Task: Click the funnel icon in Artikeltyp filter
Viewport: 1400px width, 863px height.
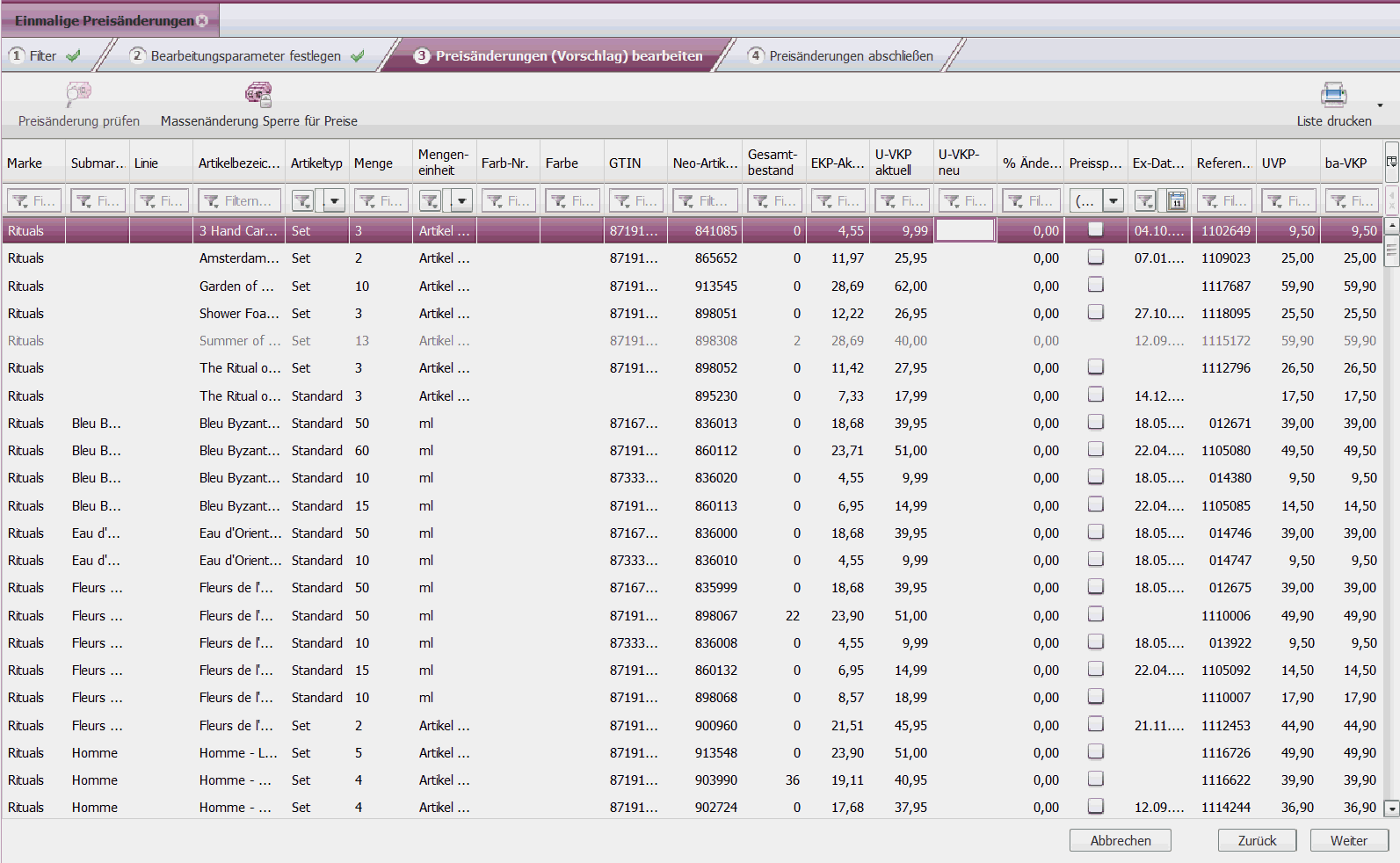Action: [x=302, y=201]
